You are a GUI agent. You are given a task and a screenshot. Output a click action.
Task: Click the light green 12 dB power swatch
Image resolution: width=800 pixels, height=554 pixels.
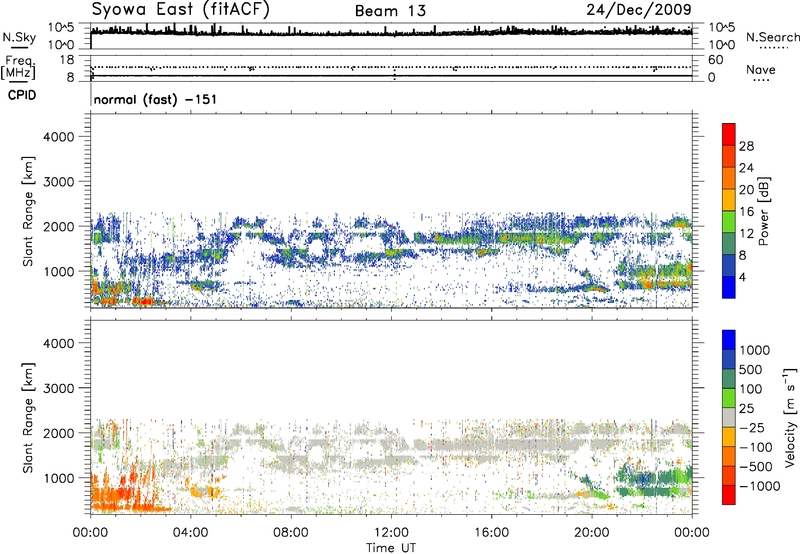(x=729, y=221)
